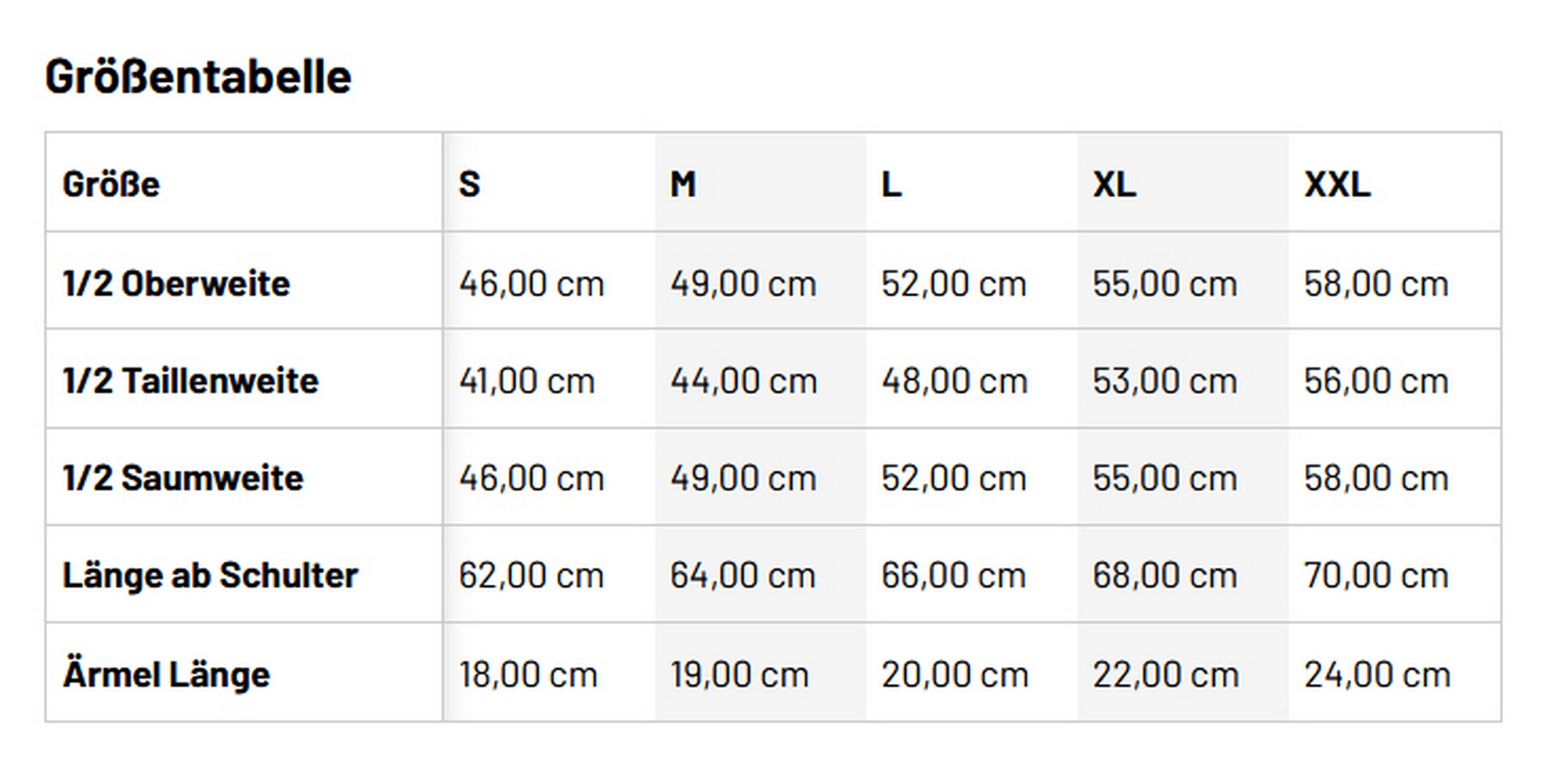
Task: Select the XXL size column header
Action: point(1337,184)
